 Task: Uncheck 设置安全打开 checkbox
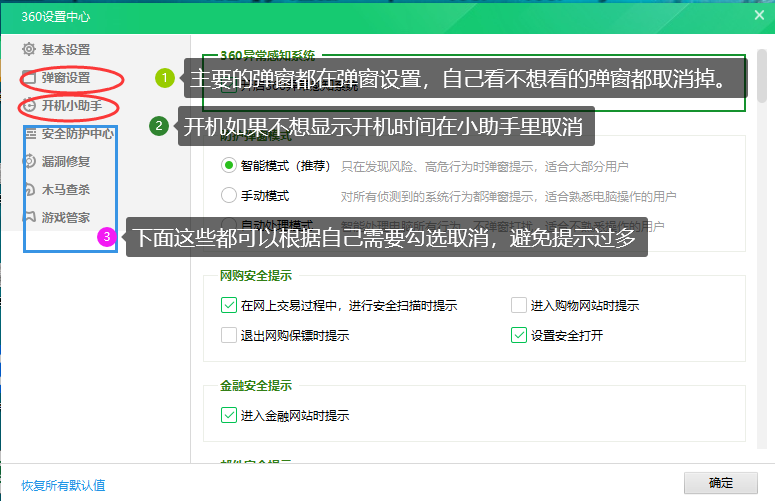[518, 335]
